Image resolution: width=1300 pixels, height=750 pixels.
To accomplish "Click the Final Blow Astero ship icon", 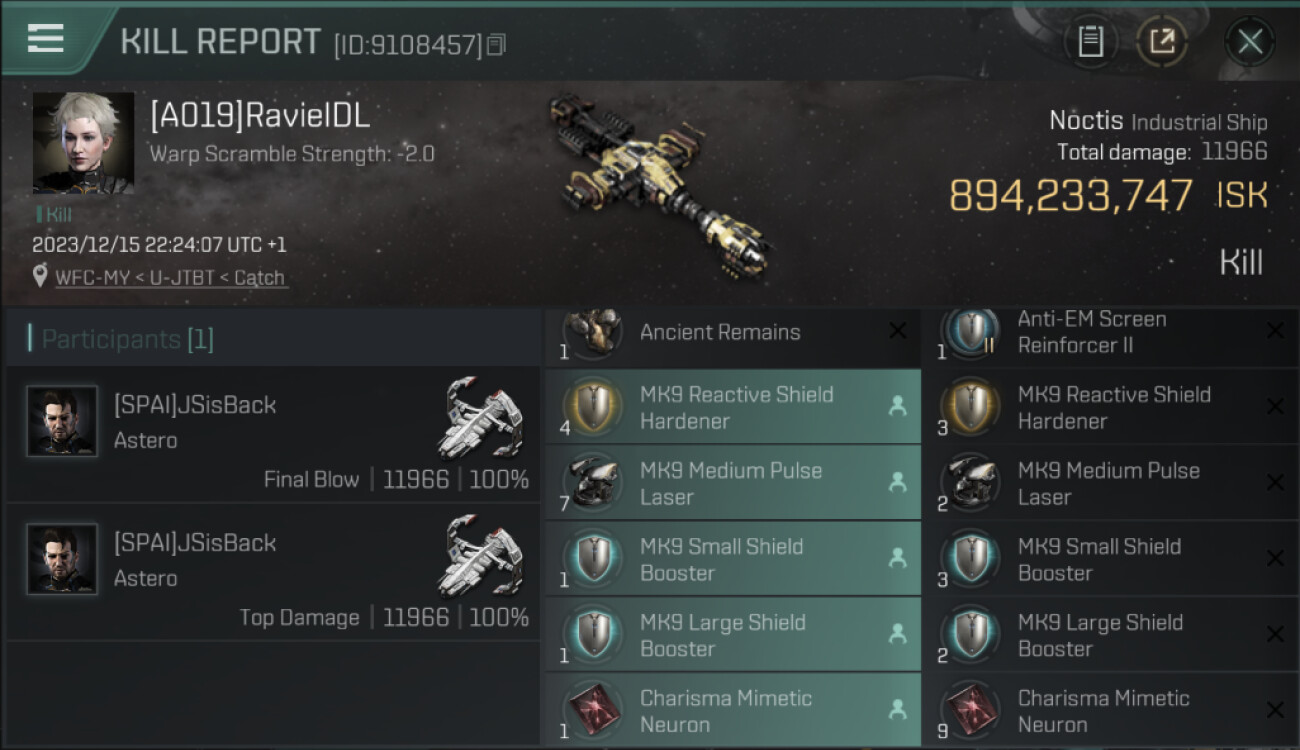I will tap(482, 419).
